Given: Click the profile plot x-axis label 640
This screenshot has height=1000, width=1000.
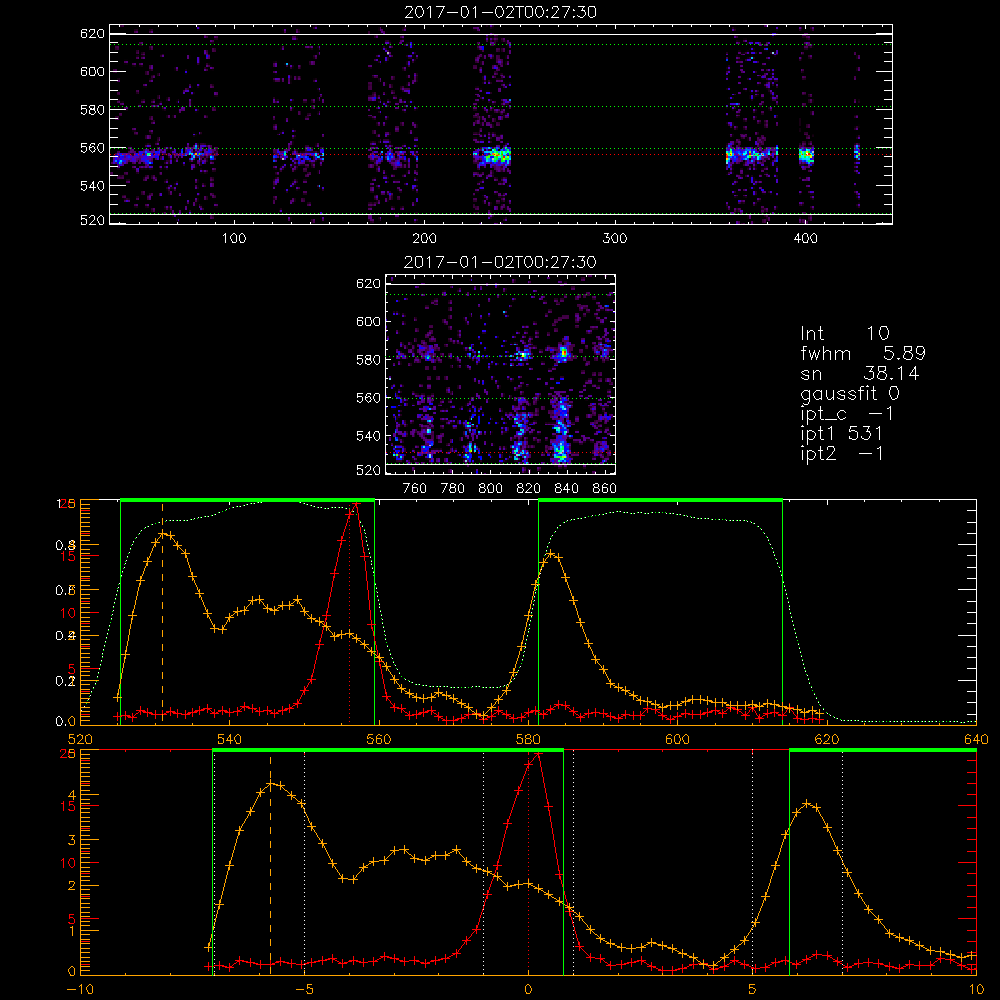Looking at the screenshot, I should point(976,739).
